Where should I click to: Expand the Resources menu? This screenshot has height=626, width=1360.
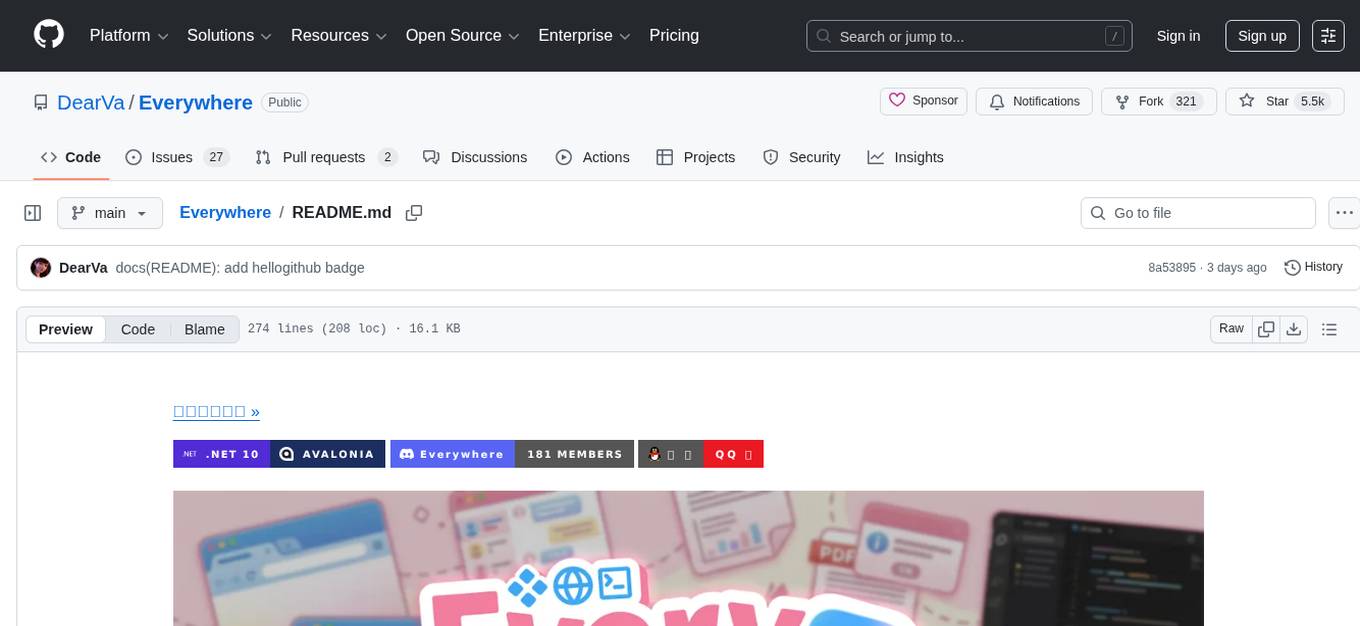pos(338,35)
